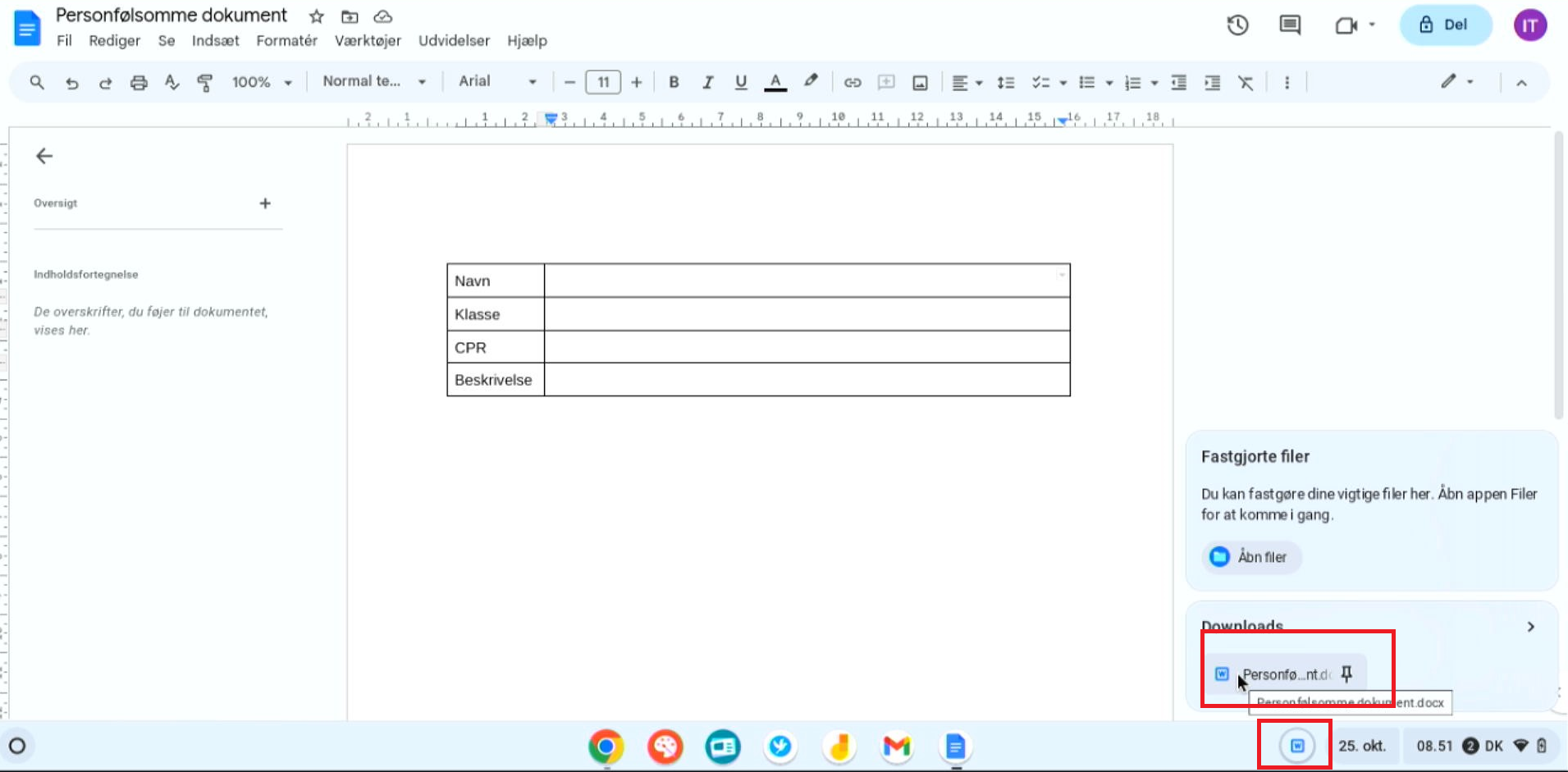Open the comments speech bubble icon
The image size is (1568, 772).
tap(1290, 25)
